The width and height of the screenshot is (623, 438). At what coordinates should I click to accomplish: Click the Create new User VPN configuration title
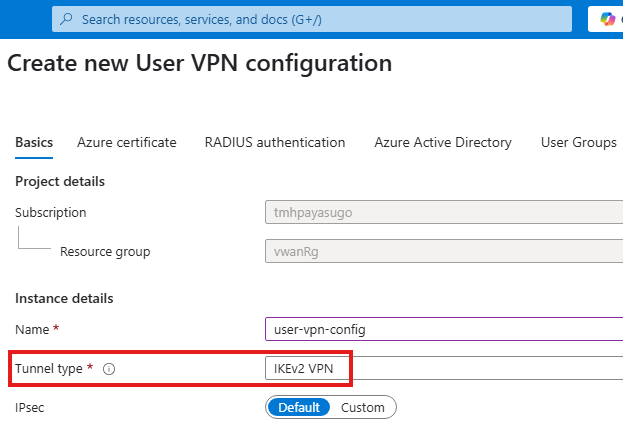tap(199, 63)
